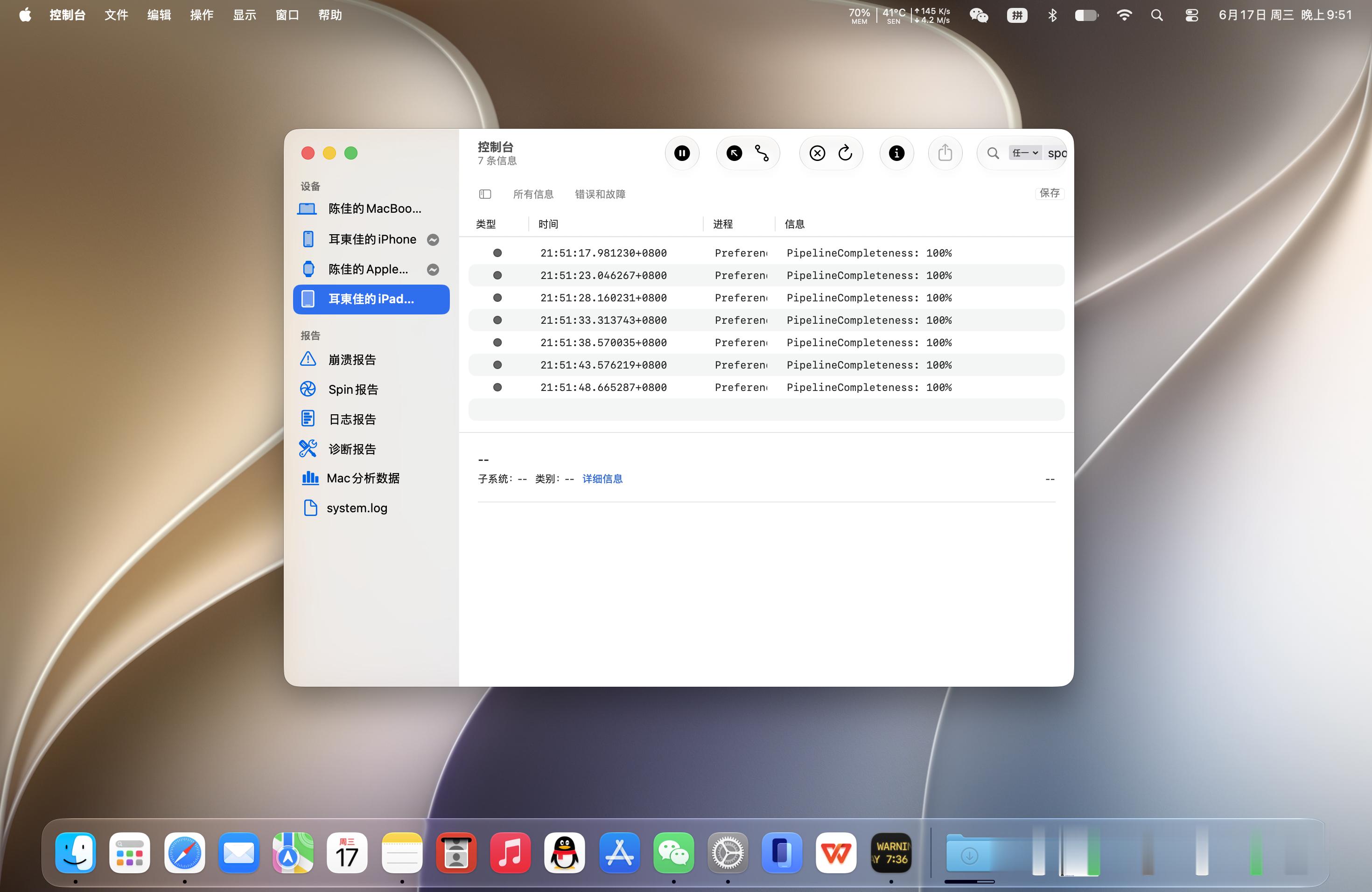Open WPS Office from the Dock

click(836, 852)
